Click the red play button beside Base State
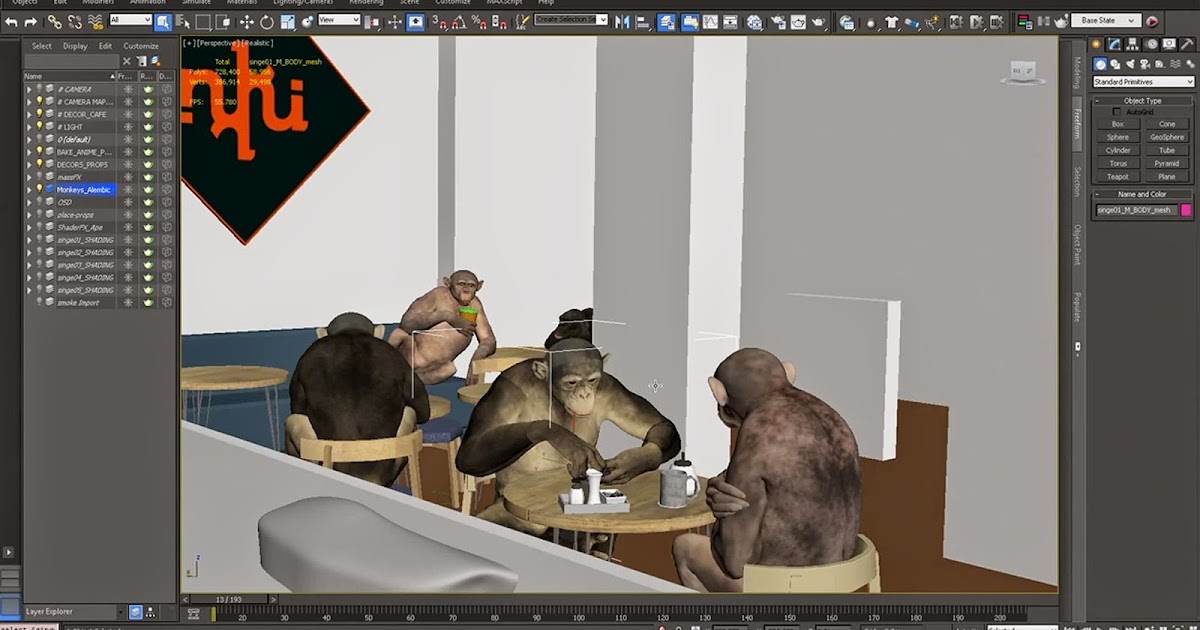This screenshot has height=630, width=1200. 1152,21
